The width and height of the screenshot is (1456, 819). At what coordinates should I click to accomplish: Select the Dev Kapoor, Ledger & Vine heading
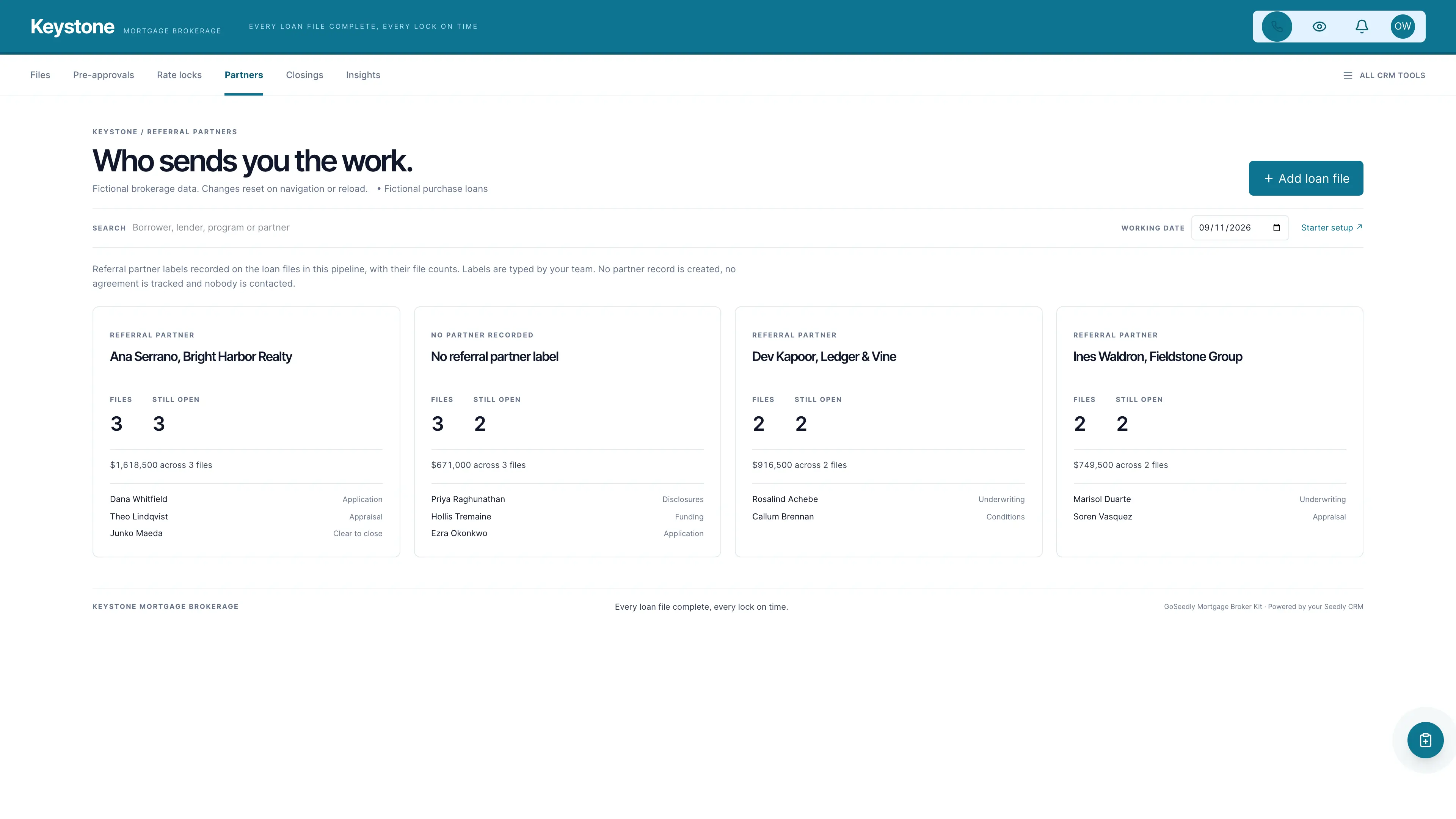(x=824, y=357)
